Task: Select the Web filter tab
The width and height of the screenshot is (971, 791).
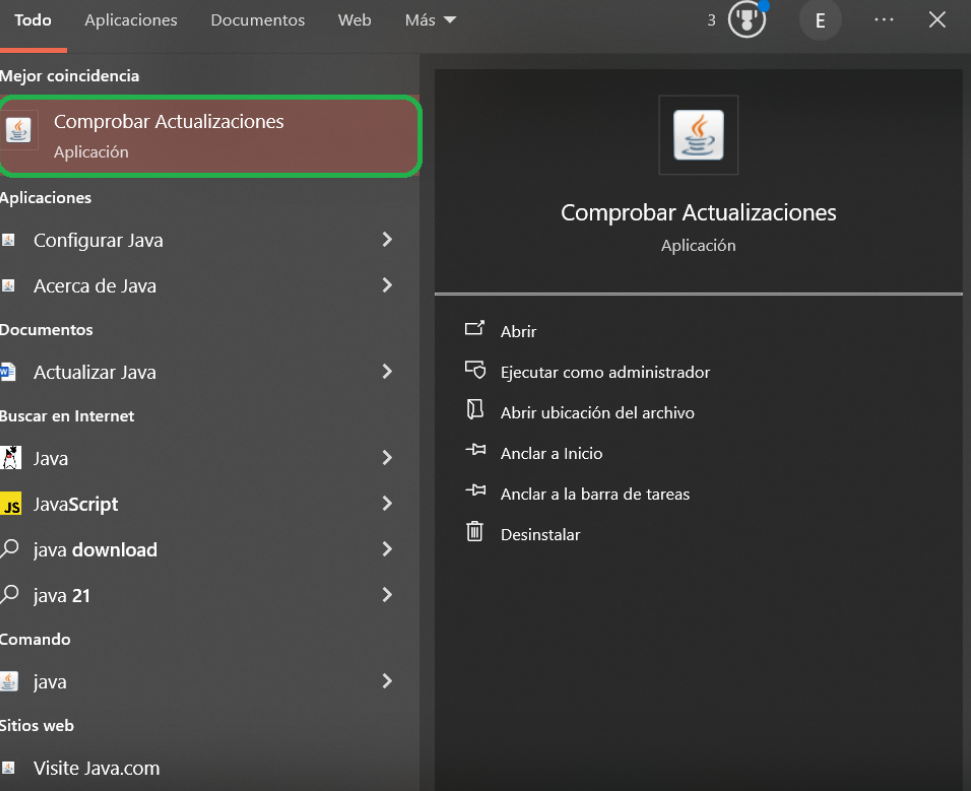Action: (x=354, y=20)
